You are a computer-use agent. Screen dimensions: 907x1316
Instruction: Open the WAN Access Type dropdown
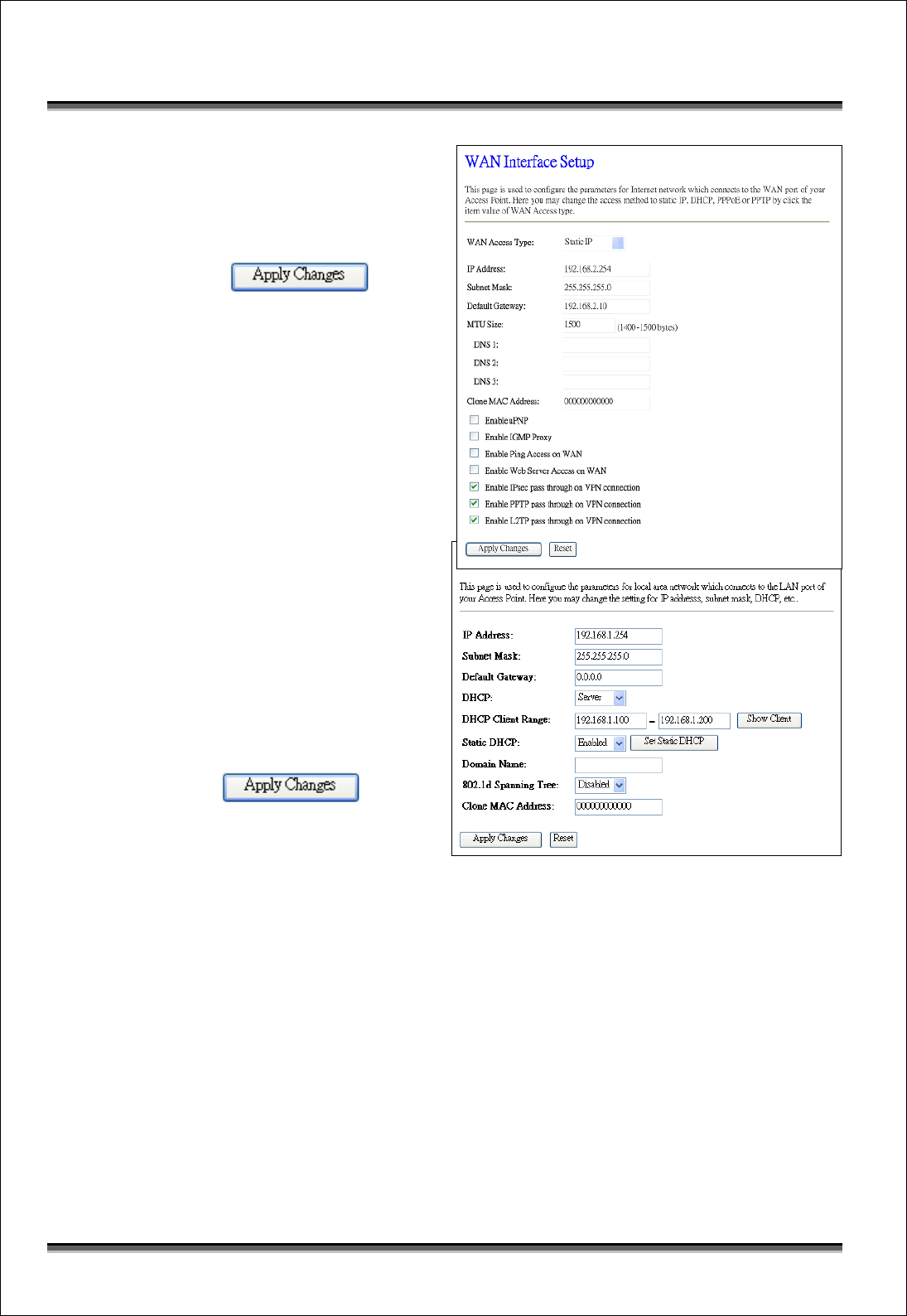pyautogui.click(x=594, y=243)
